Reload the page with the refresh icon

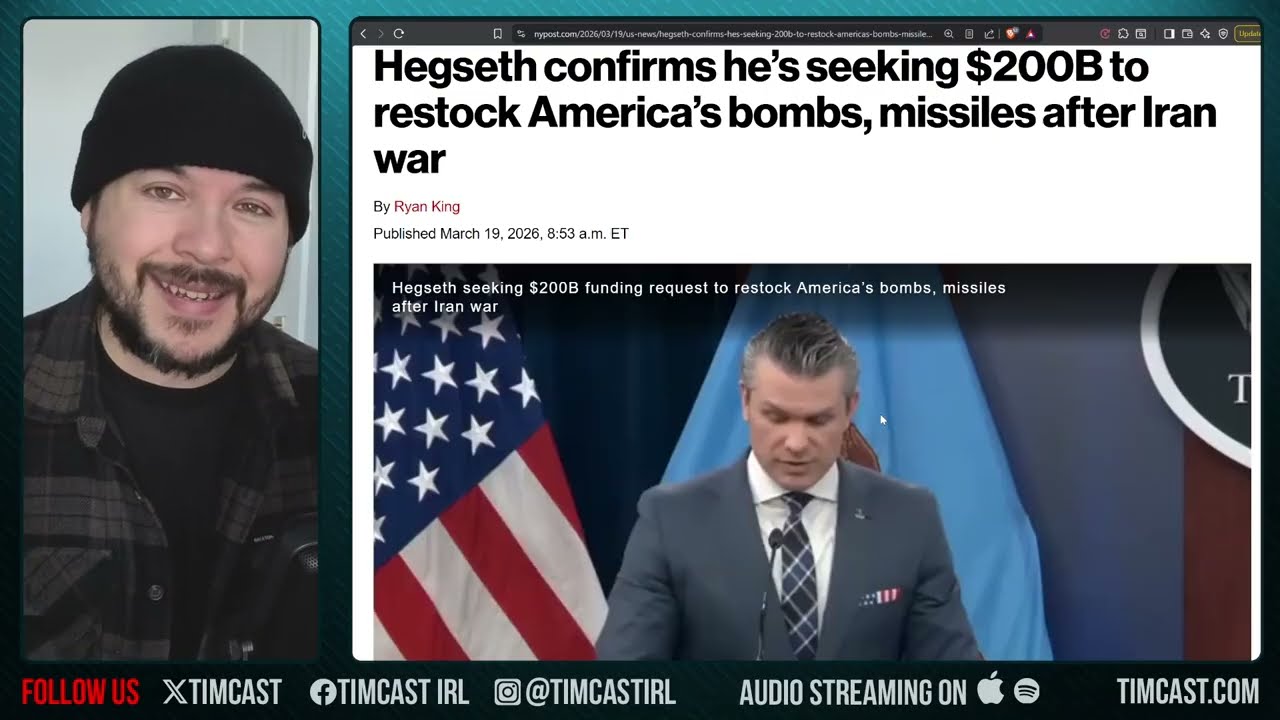pyautogui.click(x=399, y=34)
